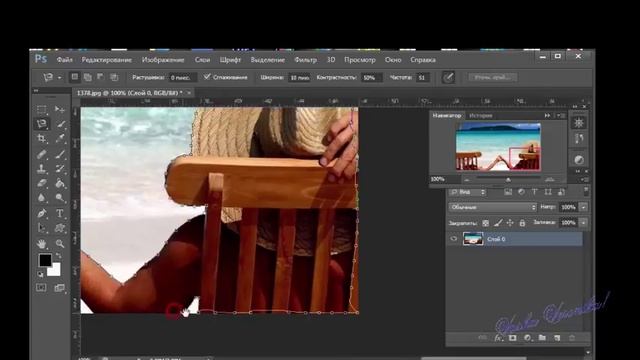Click the foreground black color swatch
This screenshot has height=360, width=640.
[x=44, y=260]
